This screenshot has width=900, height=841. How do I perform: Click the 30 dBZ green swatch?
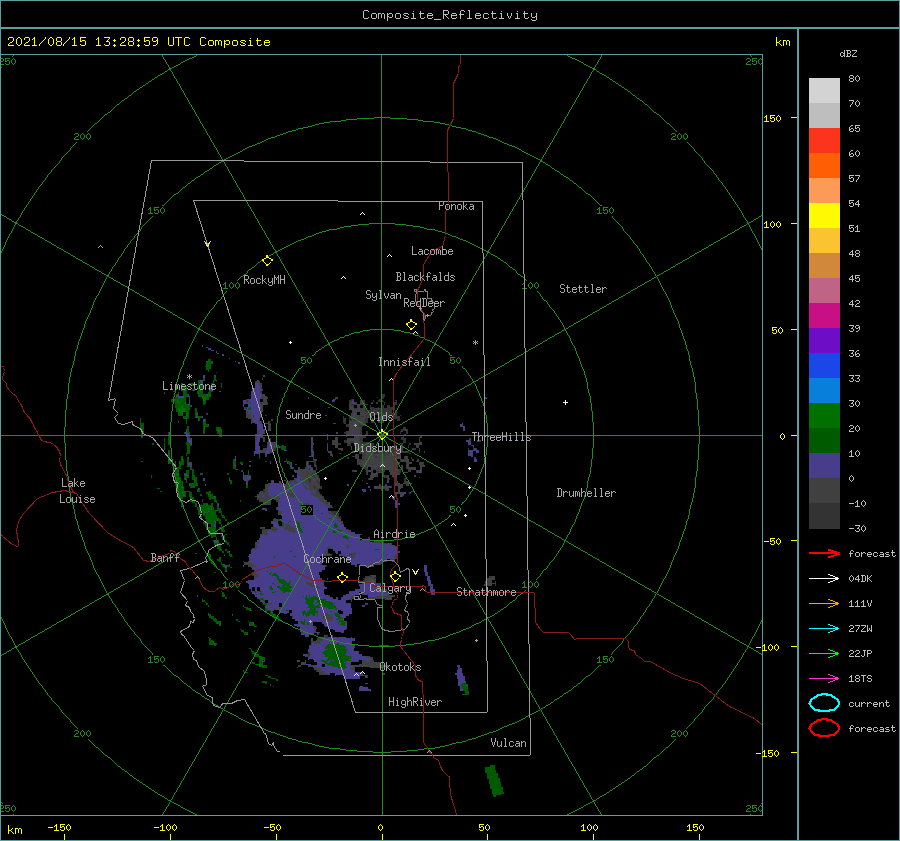[824, 415]
